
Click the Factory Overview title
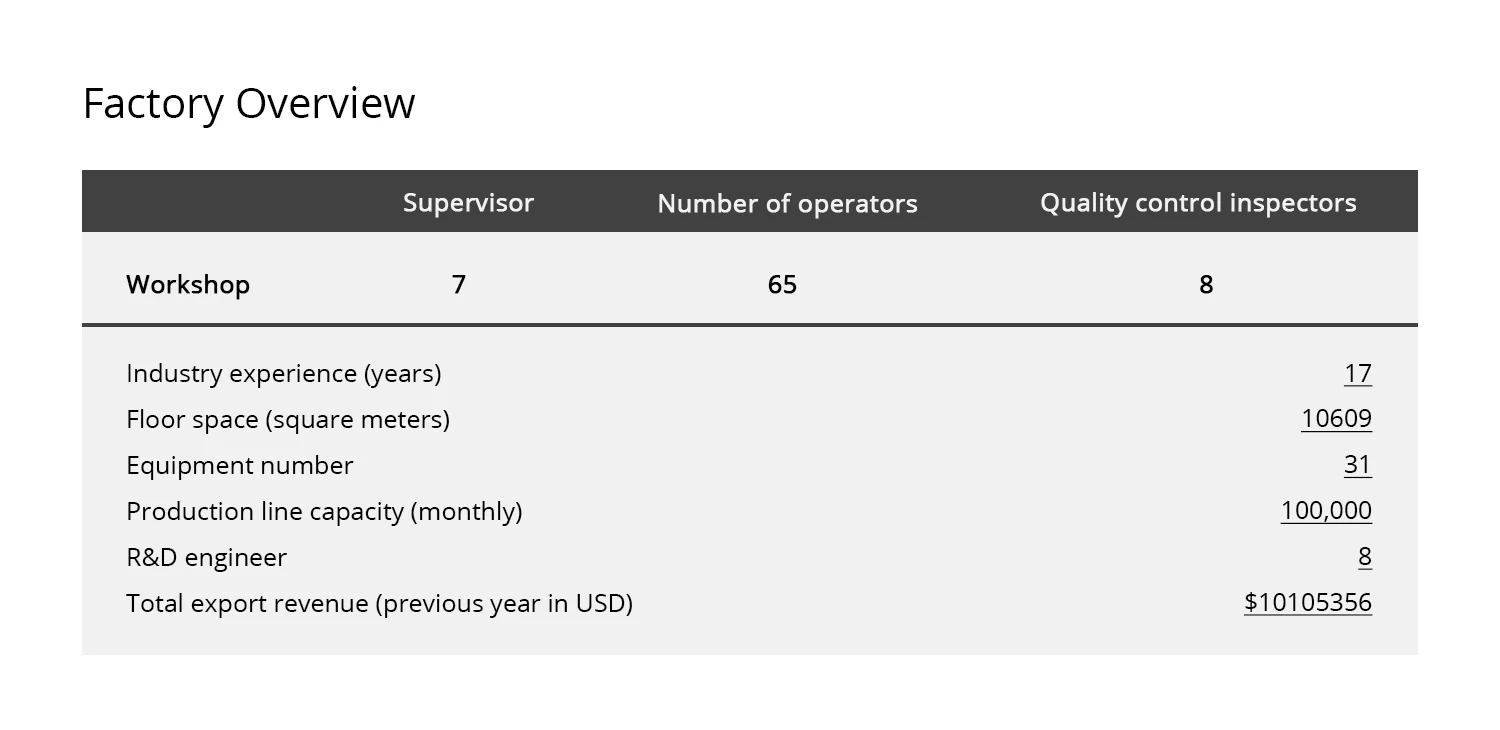click(248, 104)
